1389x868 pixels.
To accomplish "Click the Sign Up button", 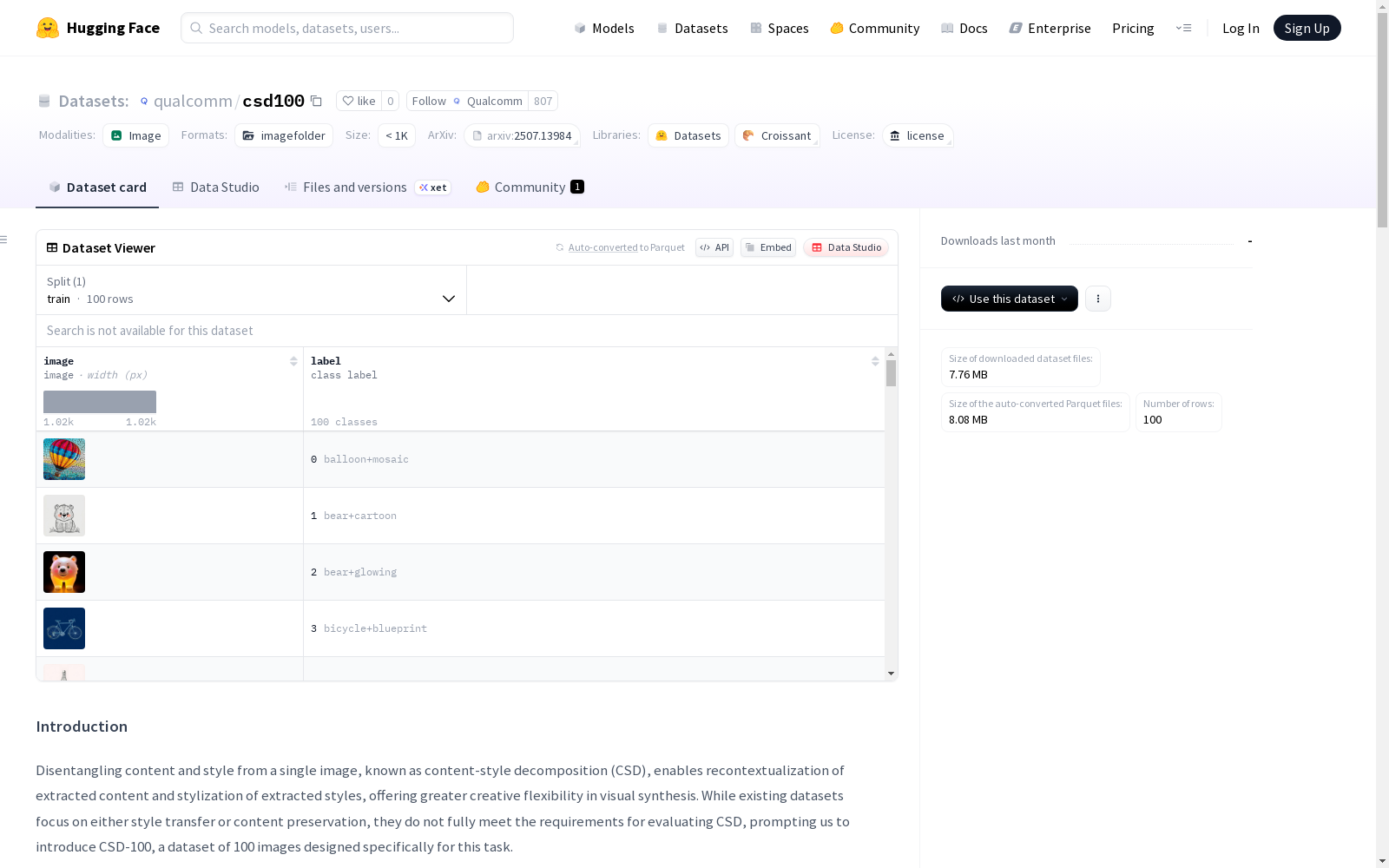I will 1307,28.
